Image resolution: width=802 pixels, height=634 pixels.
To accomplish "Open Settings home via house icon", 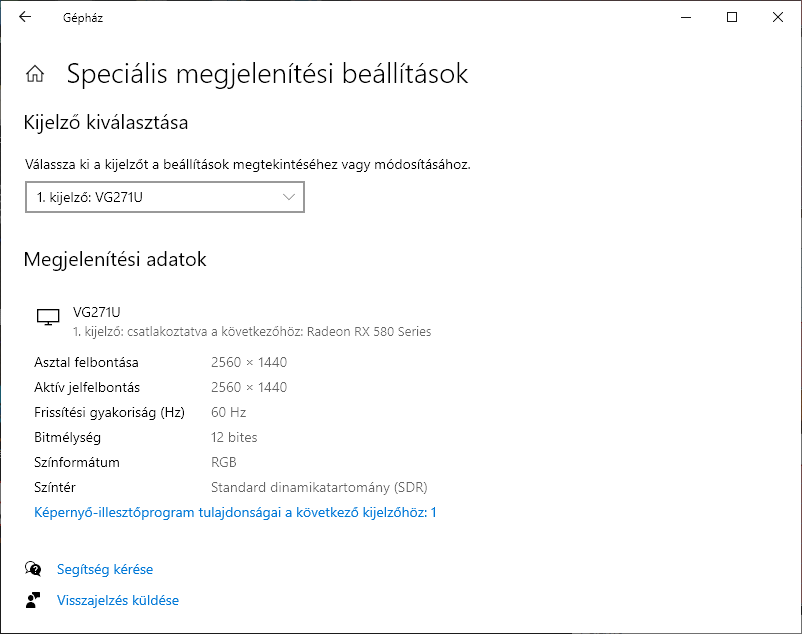I will 35,74.
